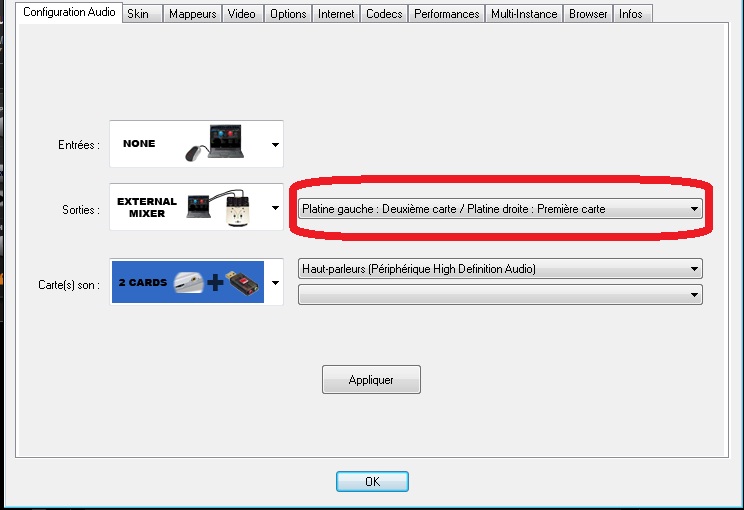This screenshot has height=510, width=744.
Task: Expand the Entrées dropdown arrow
Action: (275, 144)
